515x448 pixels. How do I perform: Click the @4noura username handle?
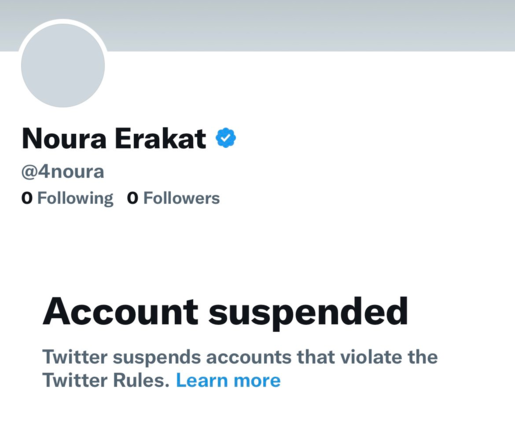tap(63, 172)
